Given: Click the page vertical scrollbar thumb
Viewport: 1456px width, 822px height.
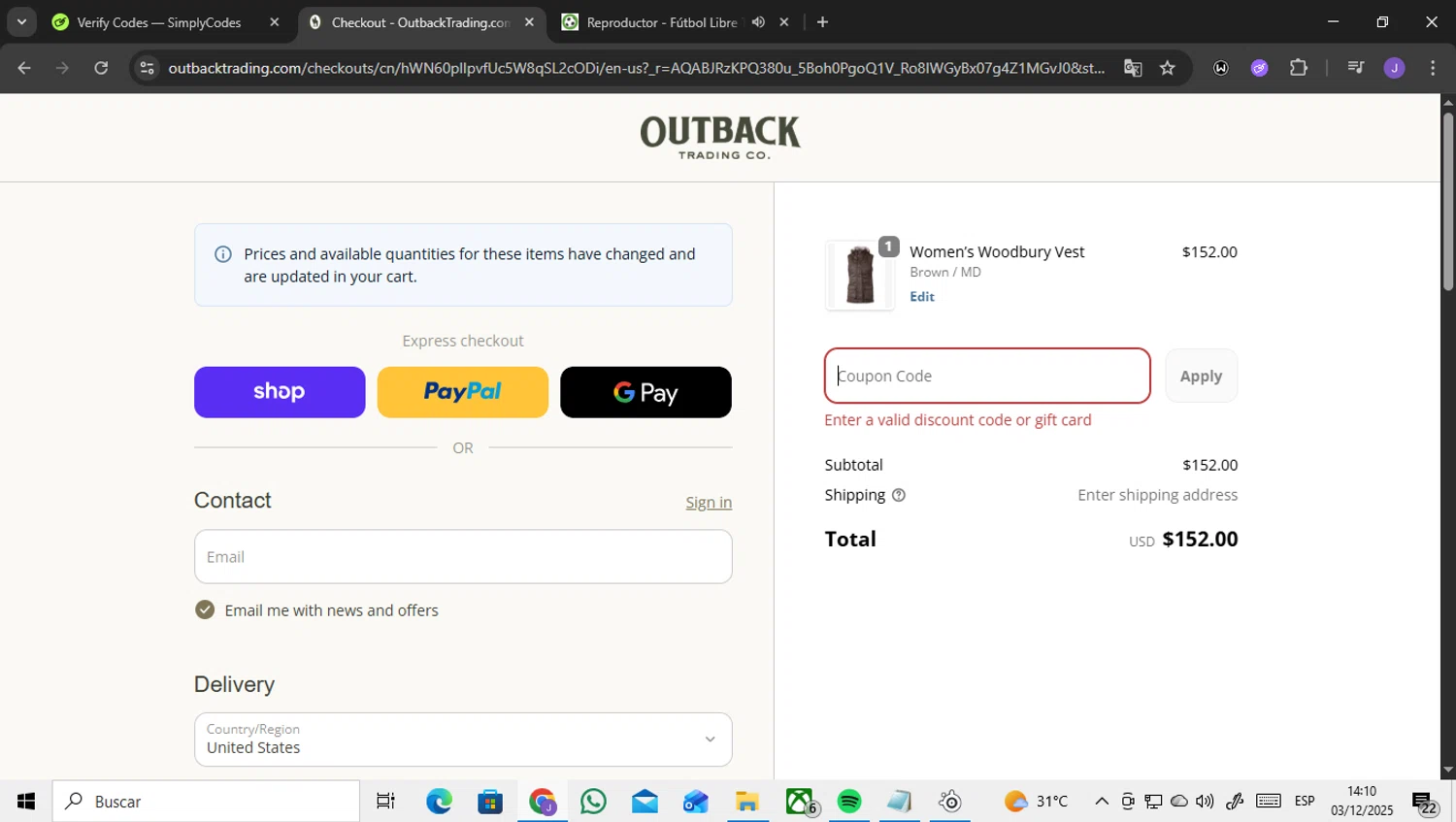Looking at the screenshot, I should coord(1448,202).
